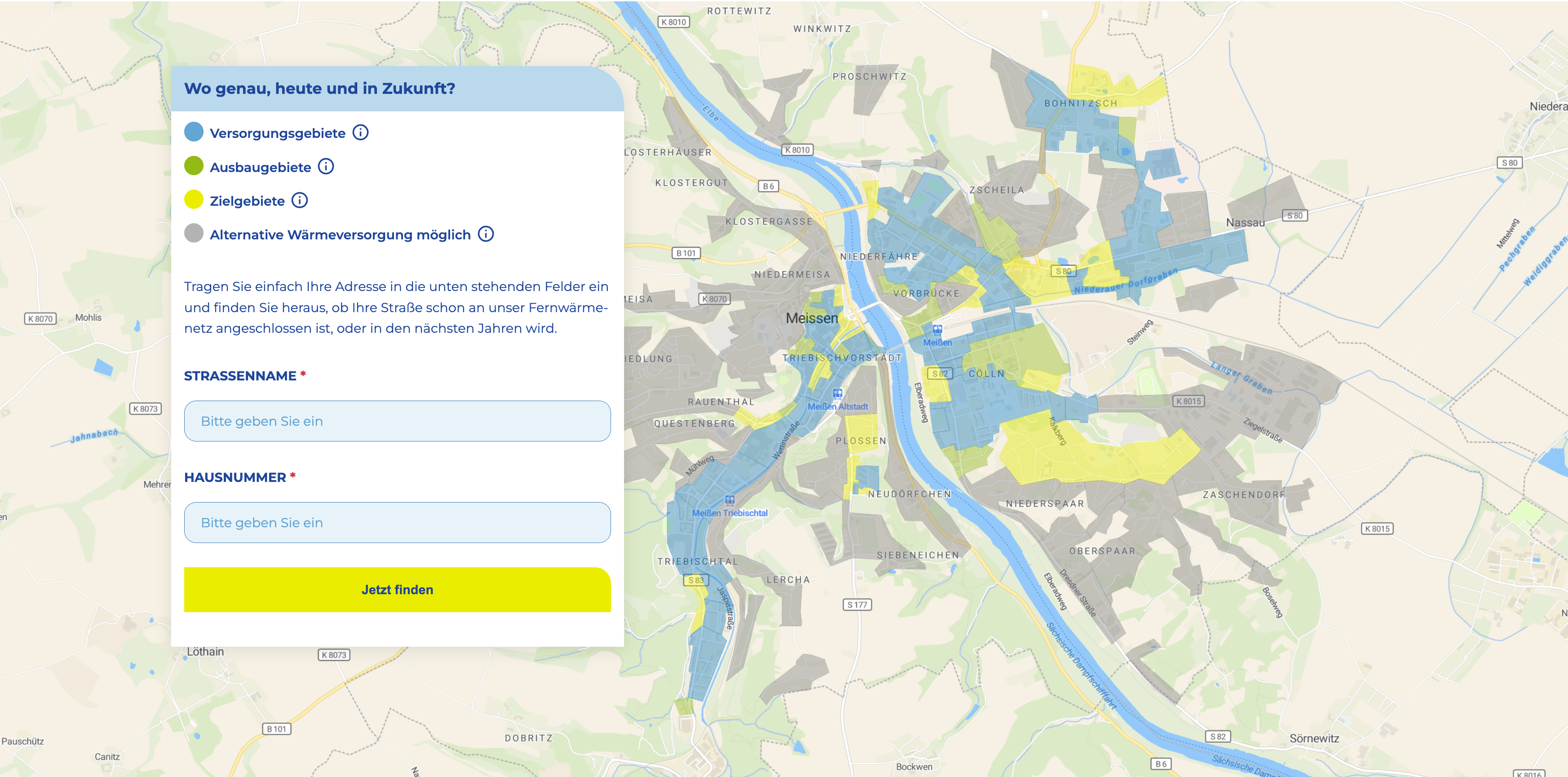
Task: Click the Versorgungsgebiete legend label
Action: 277,133
